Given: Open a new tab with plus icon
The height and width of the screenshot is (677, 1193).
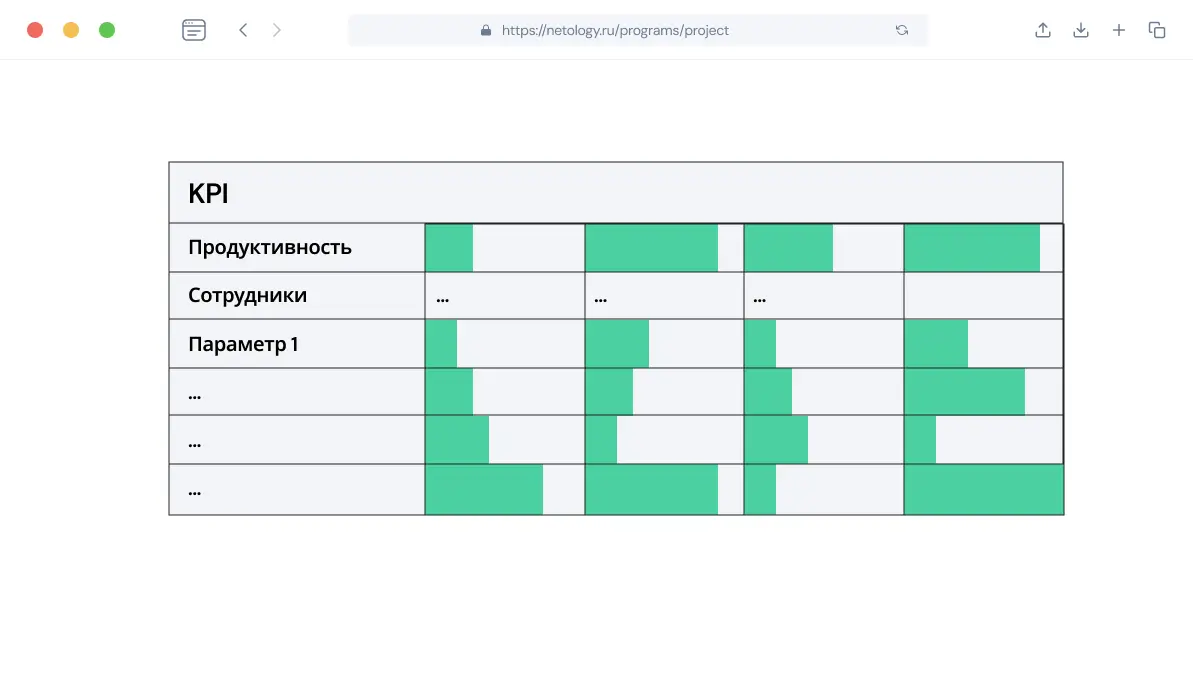Looking at the screenshot, I should [1119, 30].
